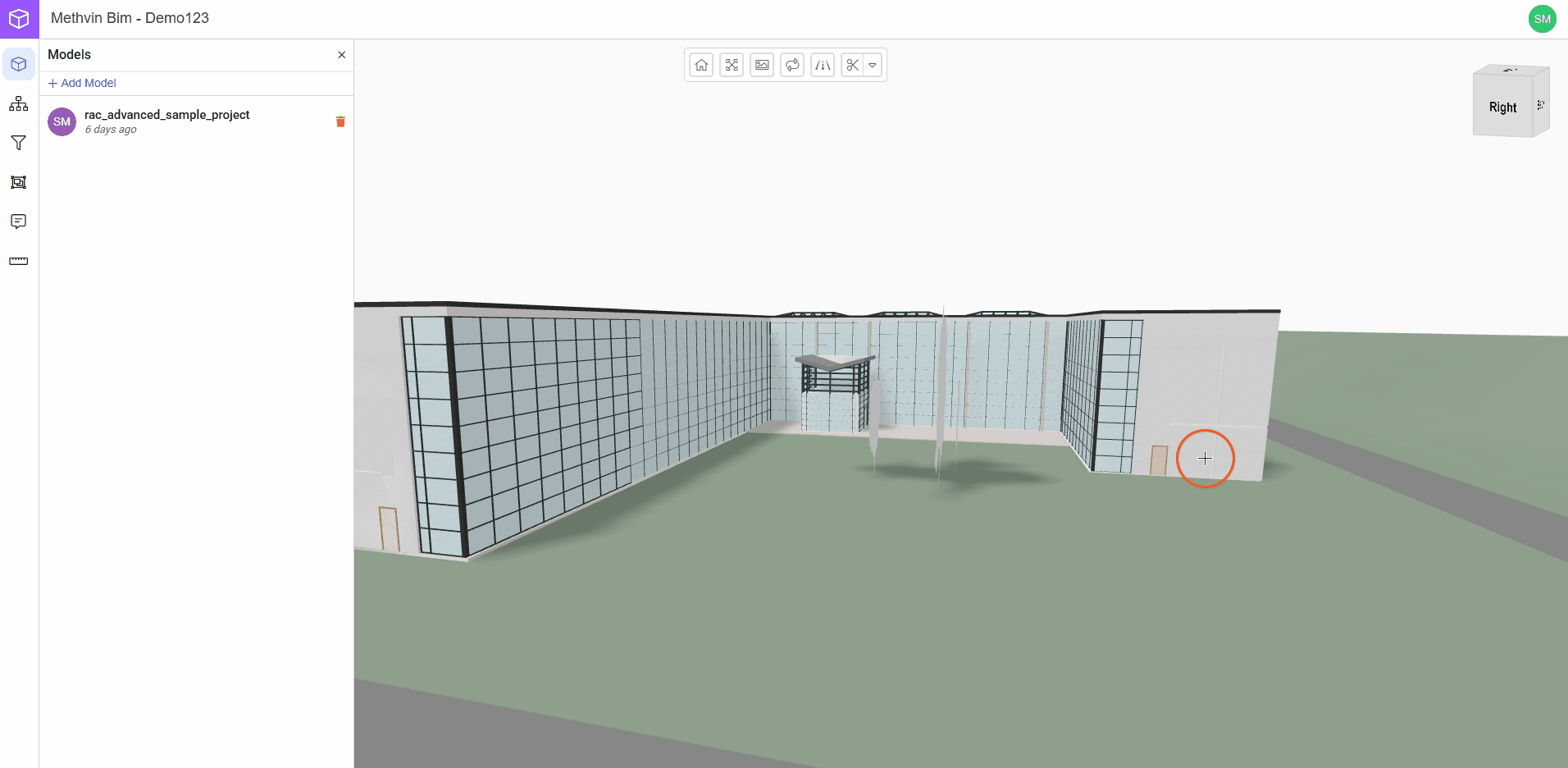Click the Methvin Bim logo icon
Screen dimensions: 1568x768
pos(19,19)
